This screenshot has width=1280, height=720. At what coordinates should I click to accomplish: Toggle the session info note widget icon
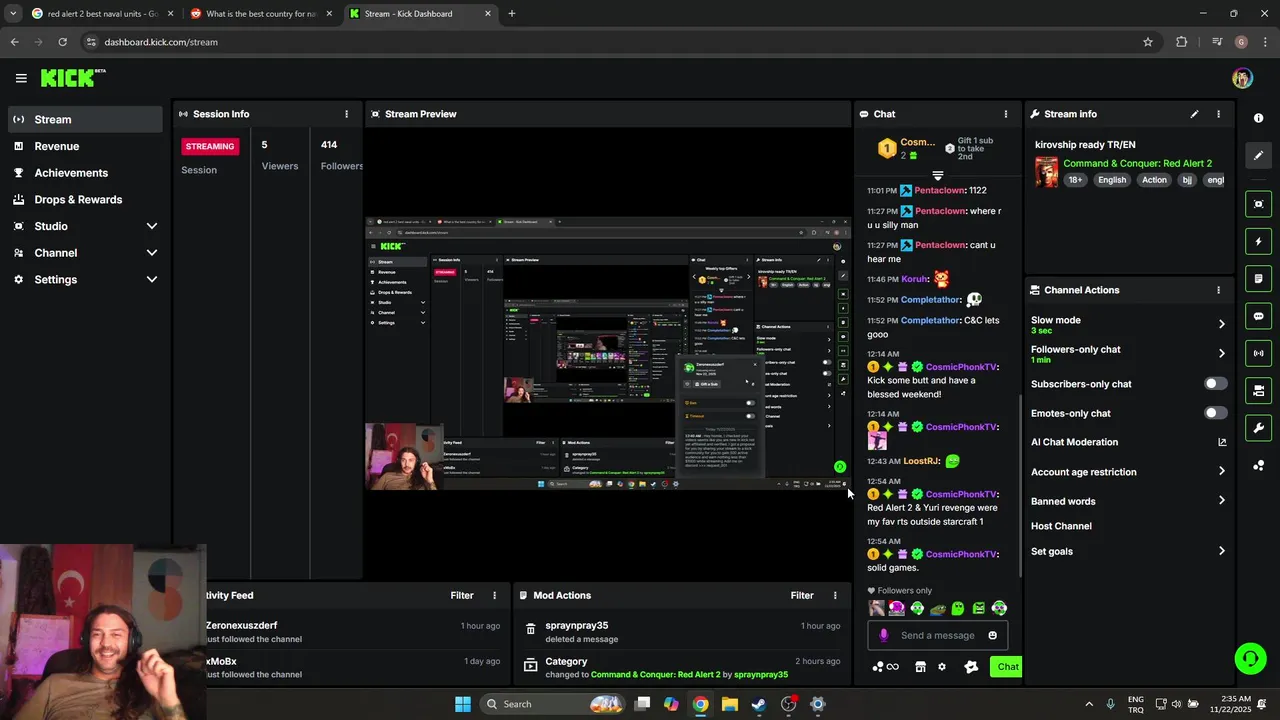pos(1258,278)
